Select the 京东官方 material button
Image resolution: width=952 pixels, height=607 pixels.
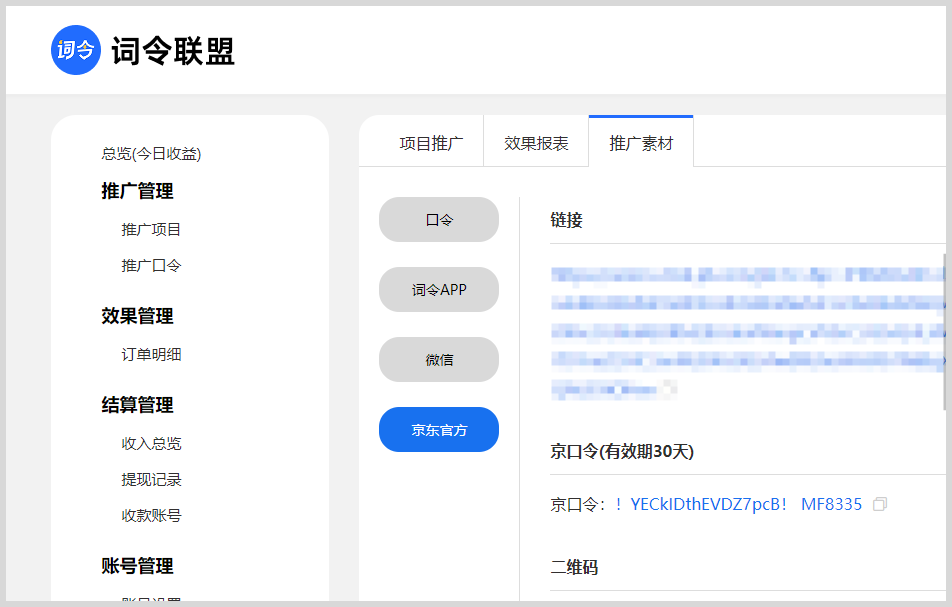(438, 429)
